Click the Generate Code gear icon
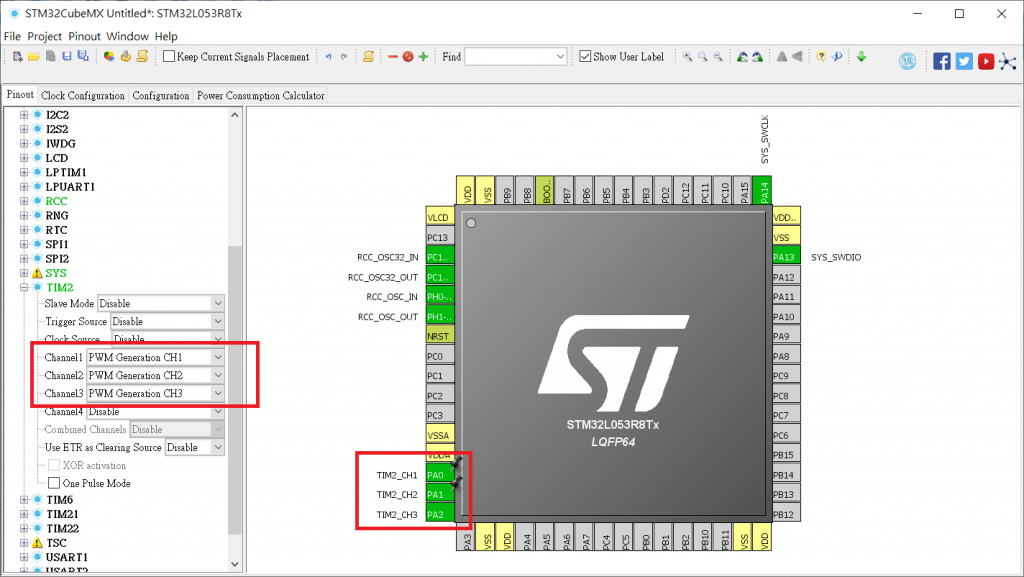 (125, 57)
